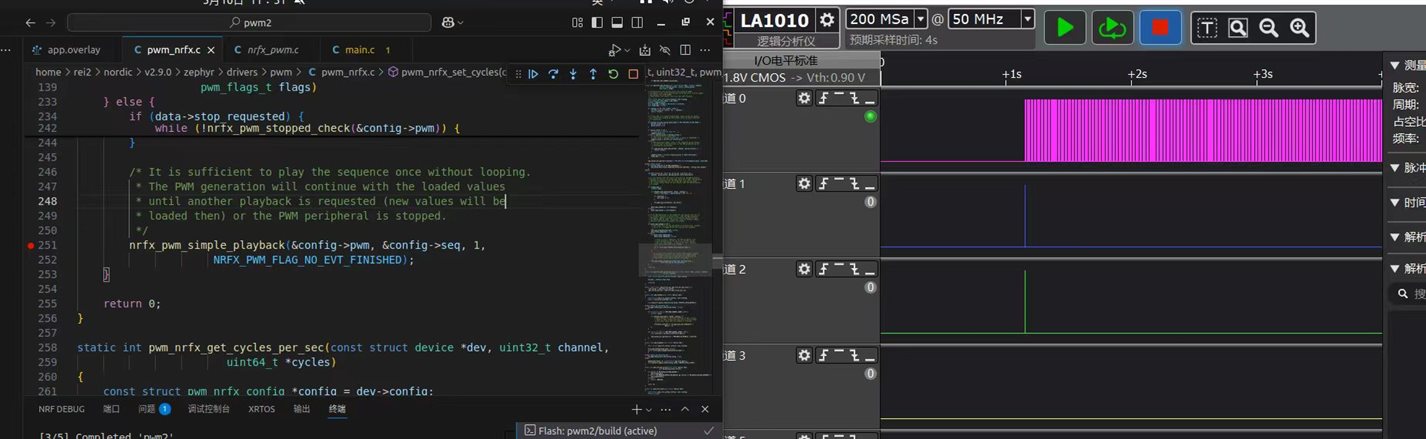The image size is (1426, 439).
Task: Open channel 0 settings gear
Action: click(804, 98)
